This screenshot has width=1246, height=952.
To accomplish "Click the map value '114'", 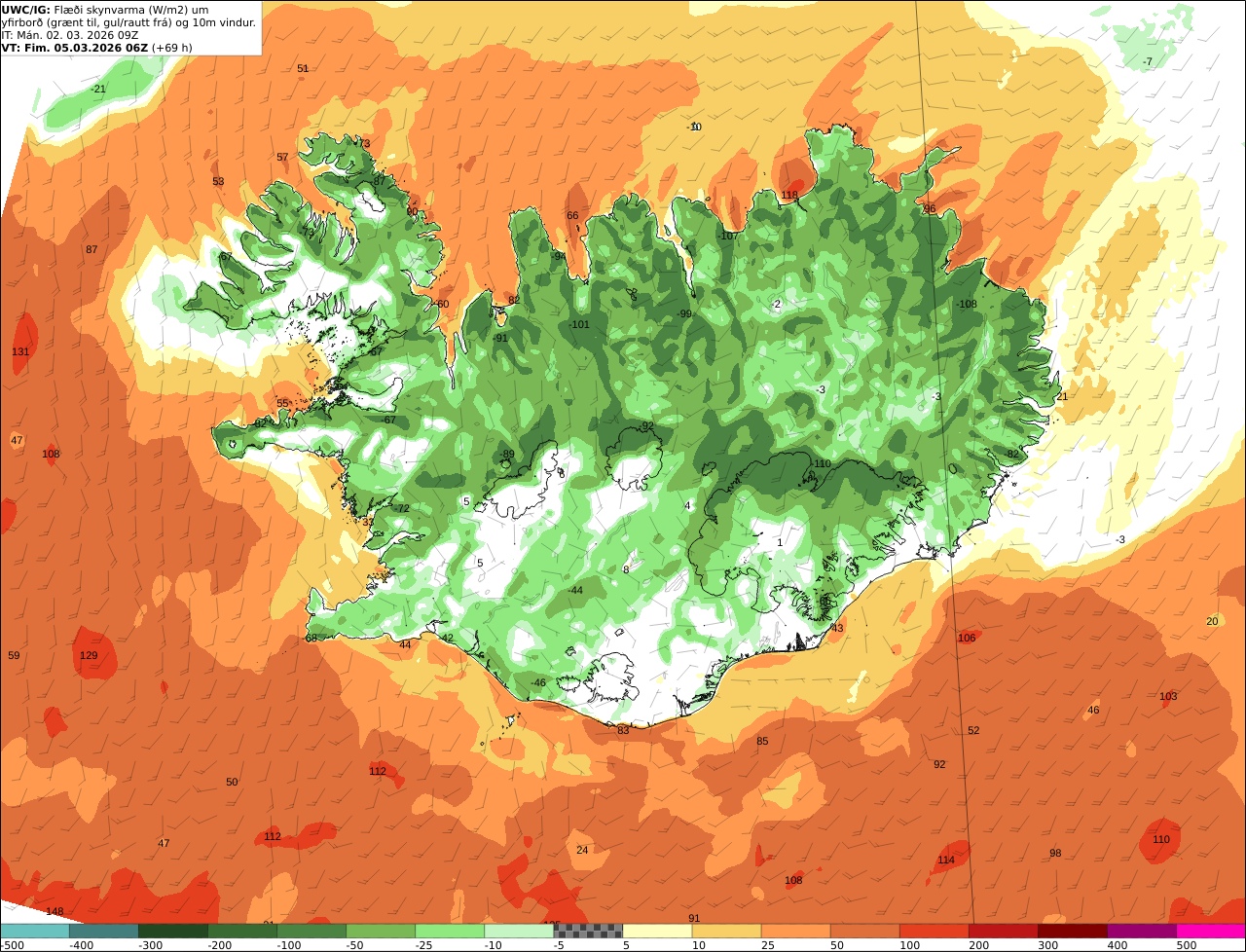I will point(946,860).
